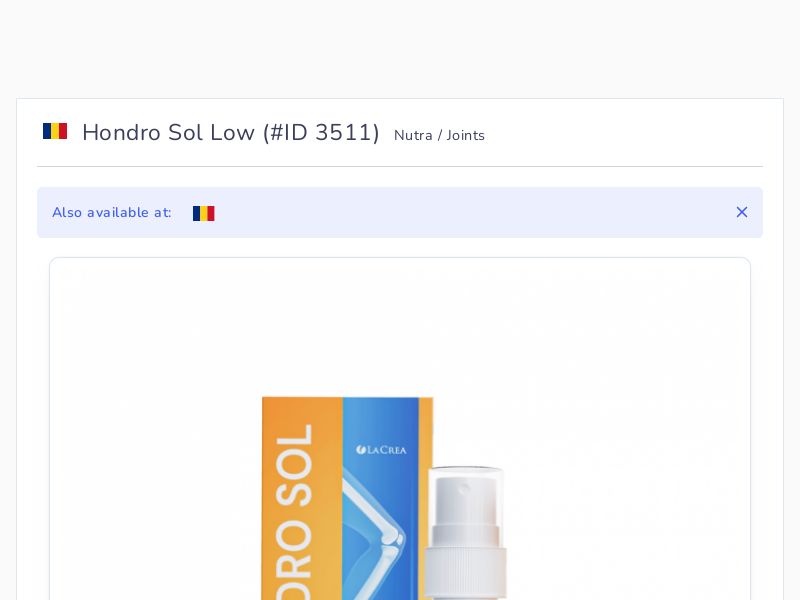Click the Joints subcategory text
The image size is (800, 600).
tap(465, 135)
